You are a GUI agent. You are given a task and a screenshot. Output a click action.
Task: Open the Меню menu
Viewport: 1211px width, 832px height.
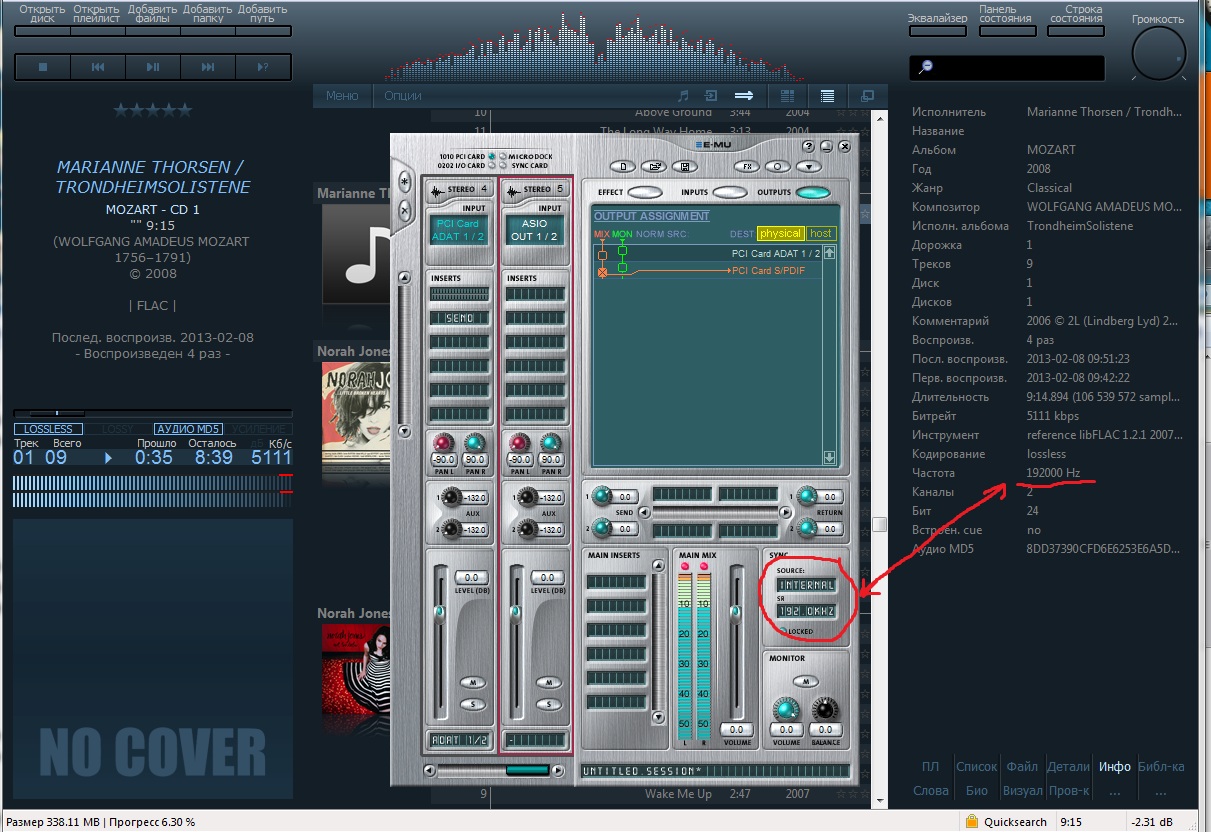tap(341, 96)
